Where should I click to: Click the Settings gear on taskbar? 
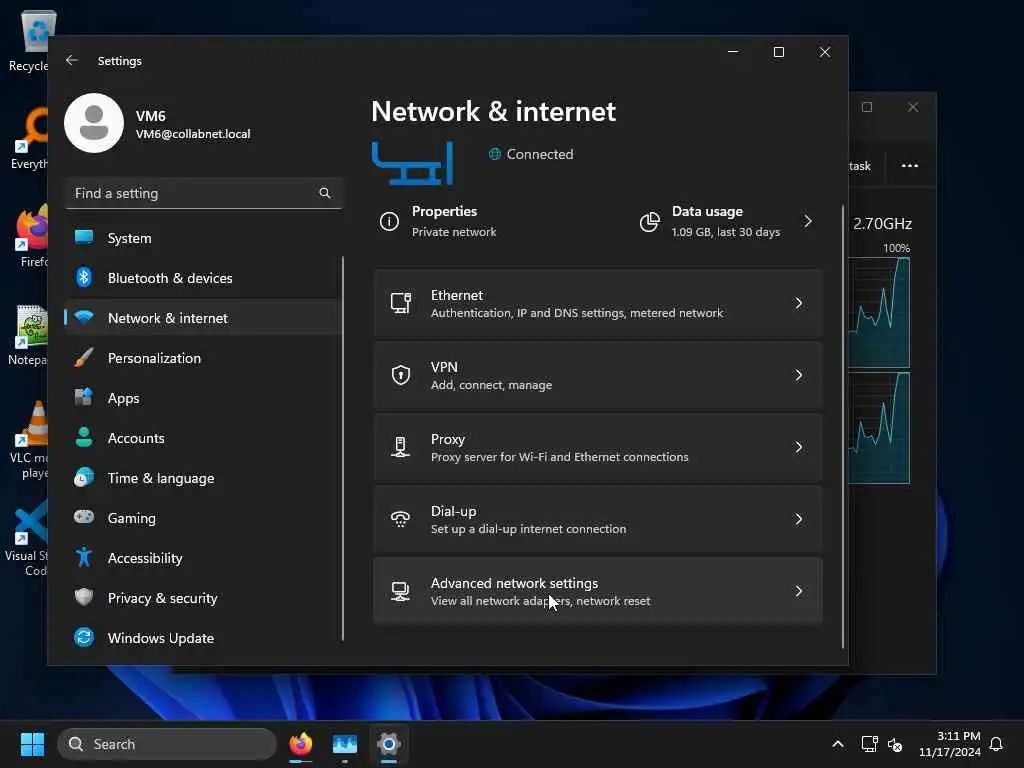389,744
